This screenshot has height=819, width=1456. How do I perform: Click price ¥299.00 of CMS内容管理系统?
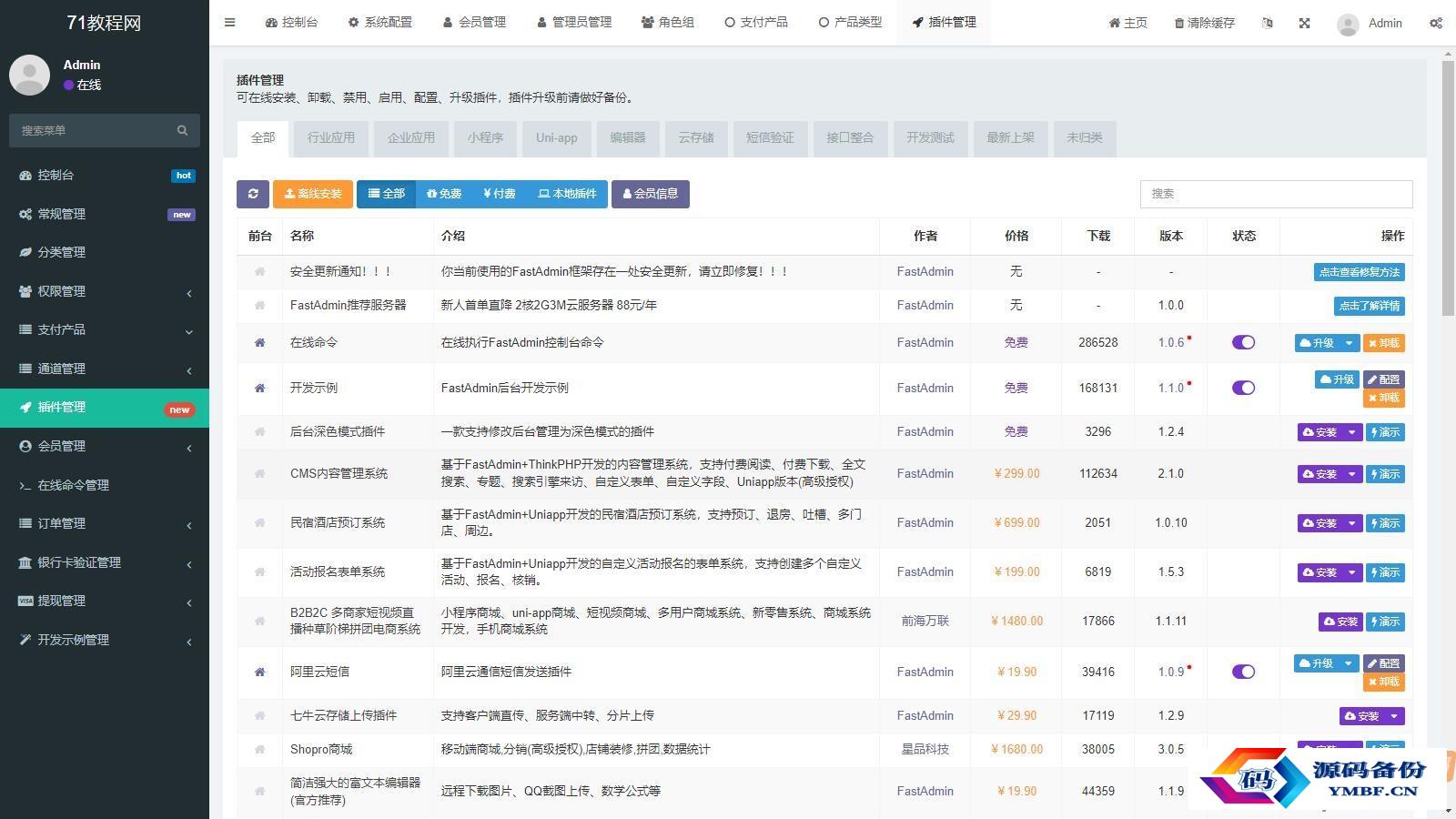coord(1016,474)
